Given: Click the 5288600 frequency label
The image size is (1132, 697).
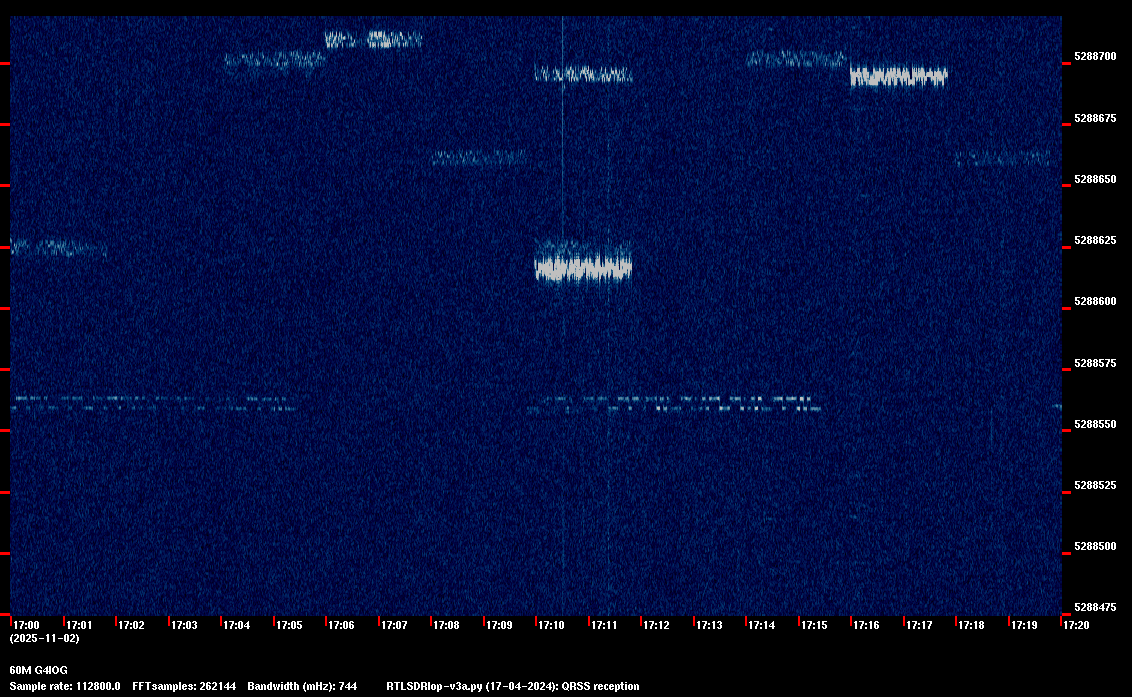Looking at the screenshot, I should click(x=1095, y=301).
